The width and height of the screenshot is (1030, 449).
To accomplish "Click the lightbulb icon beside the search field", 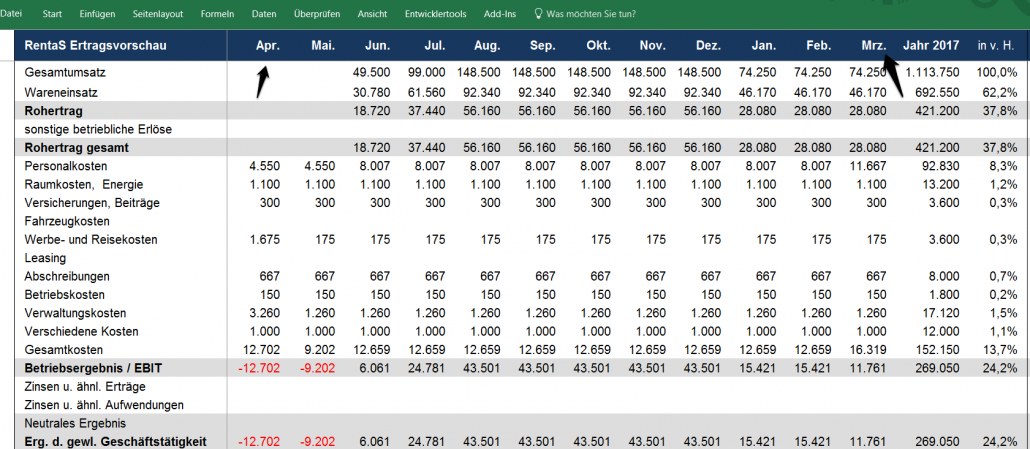I will tap(539, 14).
